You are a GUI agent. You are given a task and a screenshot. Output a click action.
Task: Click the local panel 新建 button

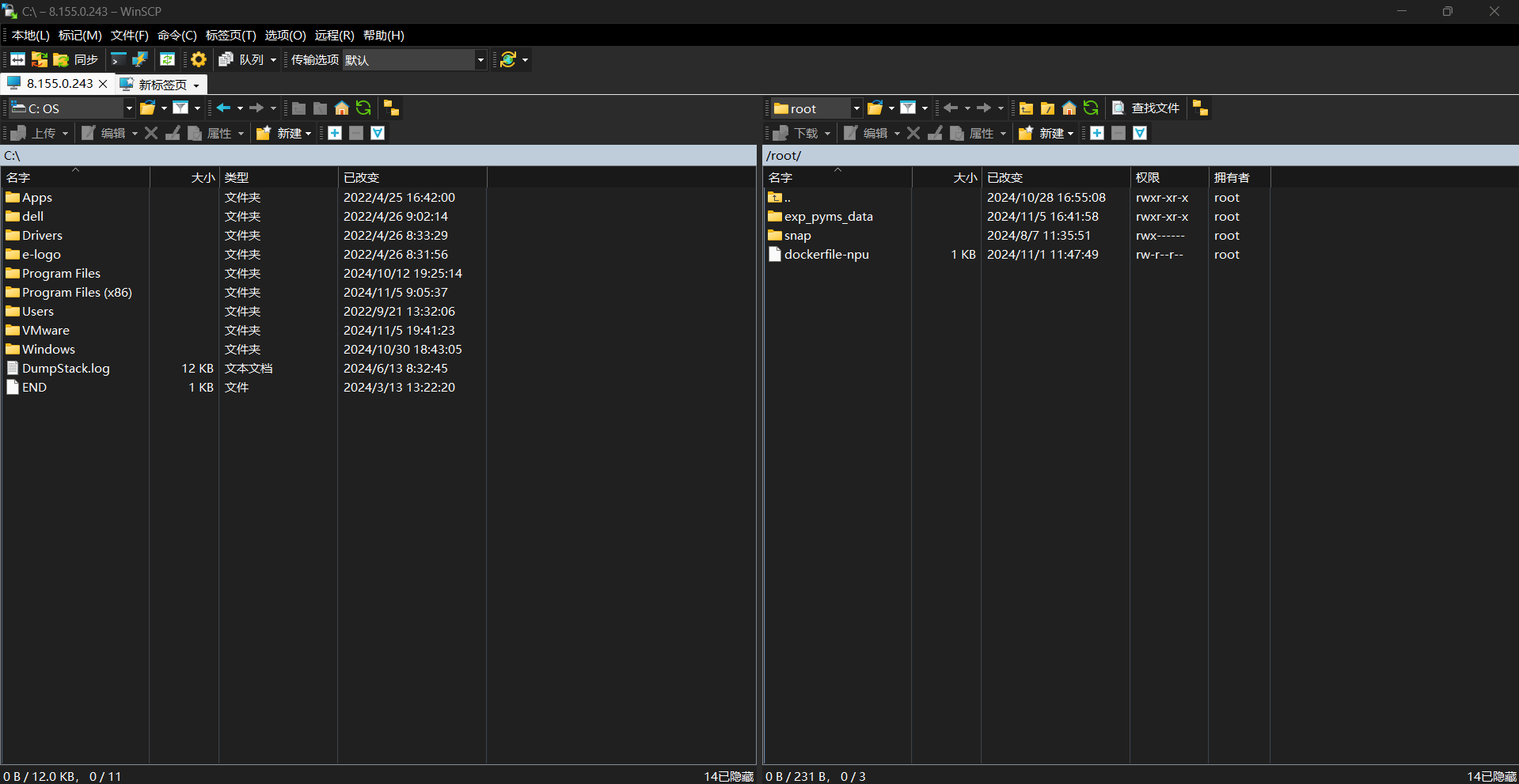[283, 133]
